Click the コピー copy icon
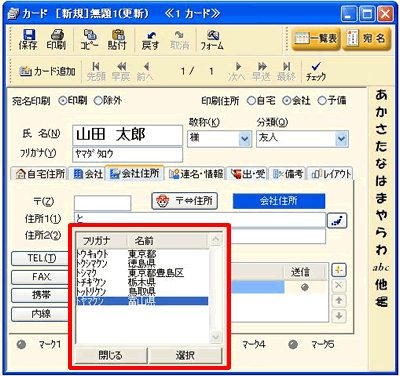The image size is (400, 376). (x=89, y=39)
